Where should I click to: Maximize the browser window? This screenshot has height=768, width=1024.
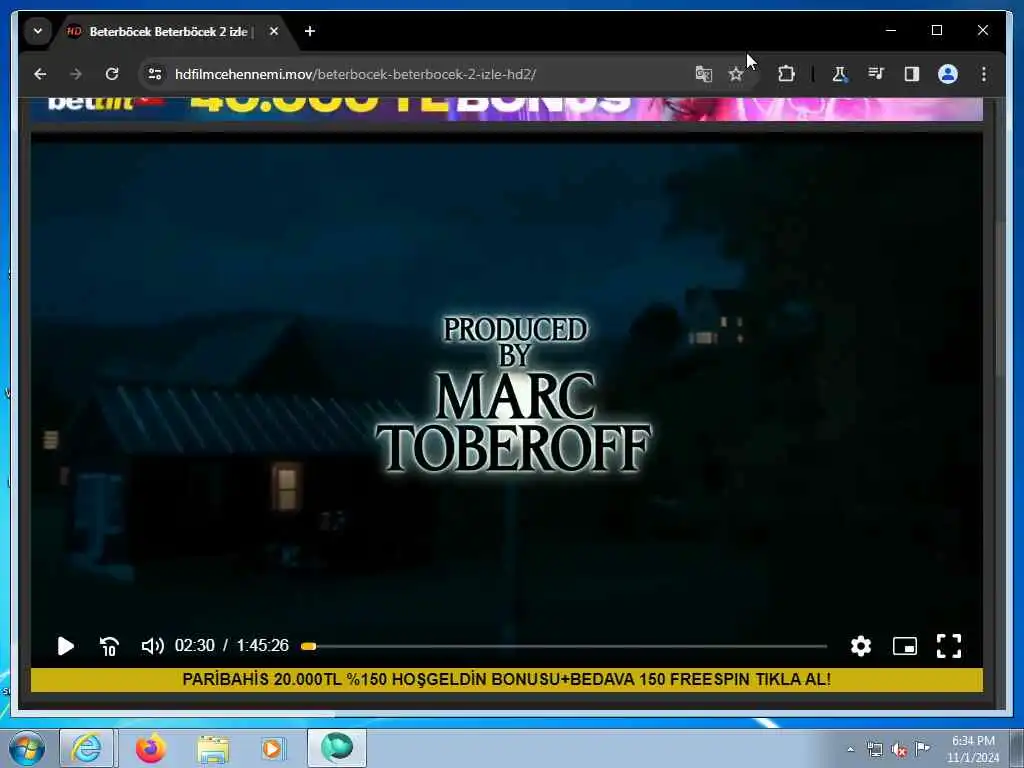(x=936, y=30)
